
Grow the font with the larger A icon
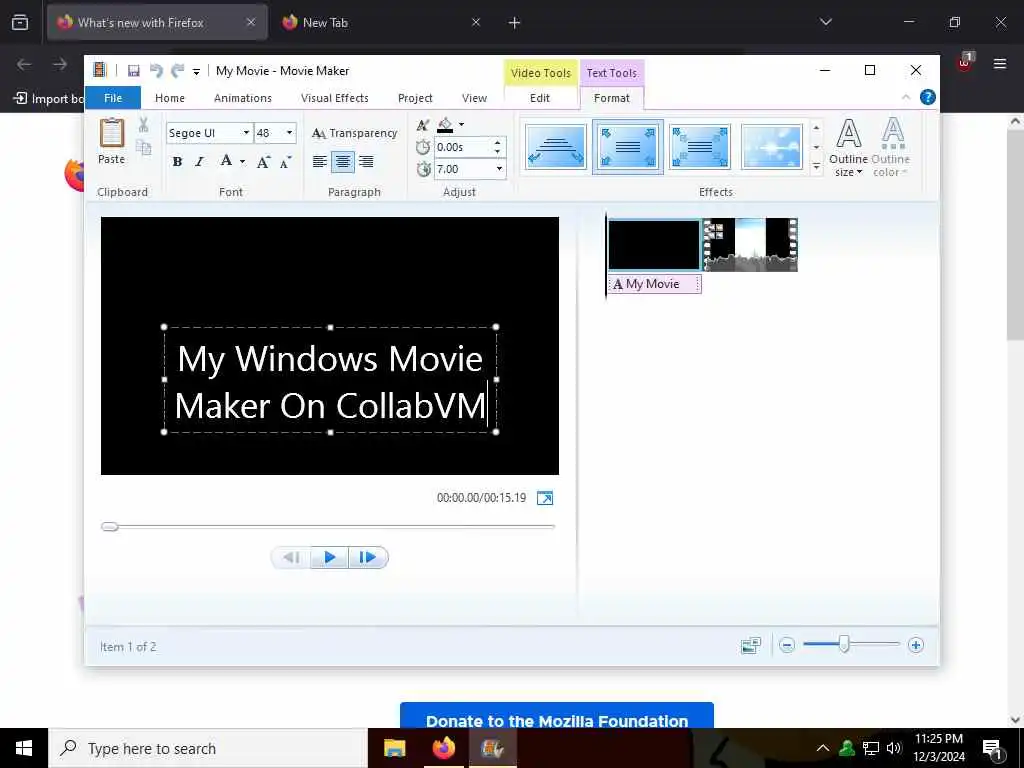point(263,162)
